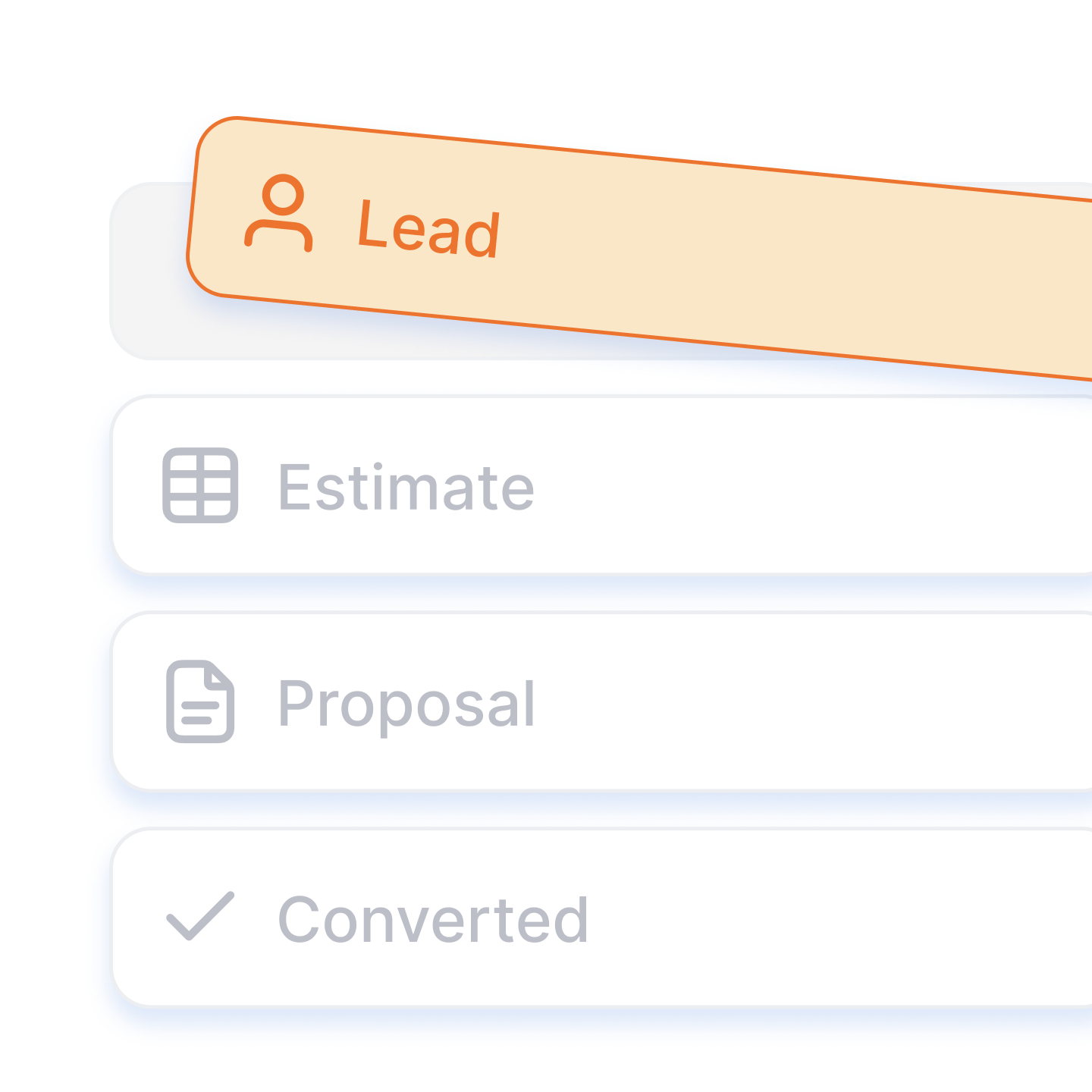Viewport: 1092px width, 1092px height.
Task: Click the orange person icon on Lead
Action: point(278,212)
